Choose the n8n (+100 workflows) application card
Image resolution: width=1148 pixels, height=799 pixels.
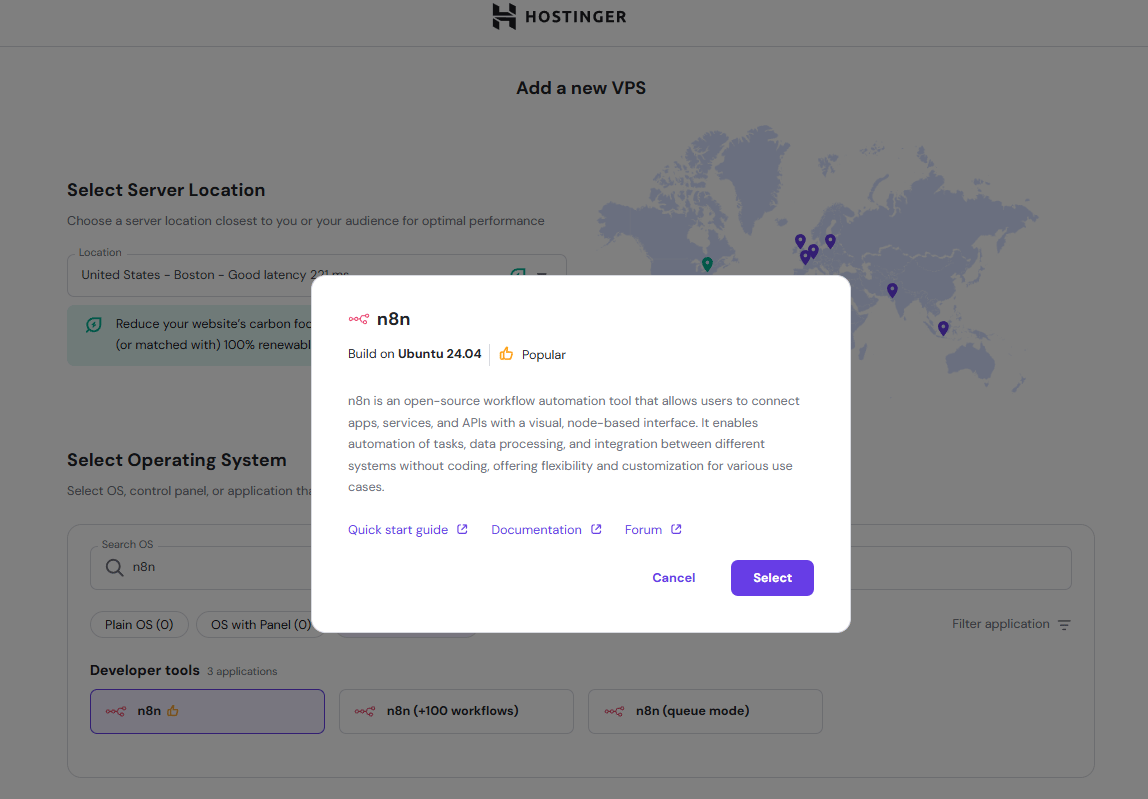point(456,711)
